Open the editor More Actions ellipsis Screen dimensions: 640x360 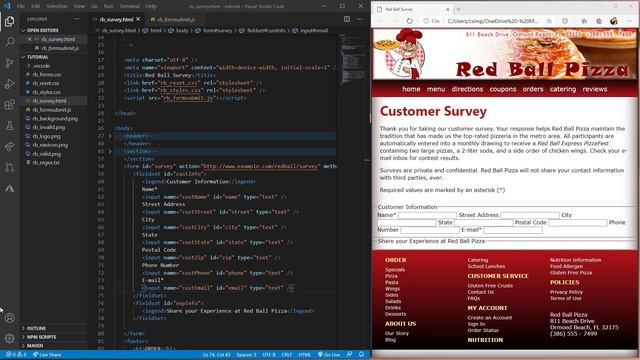pos(359,19)
